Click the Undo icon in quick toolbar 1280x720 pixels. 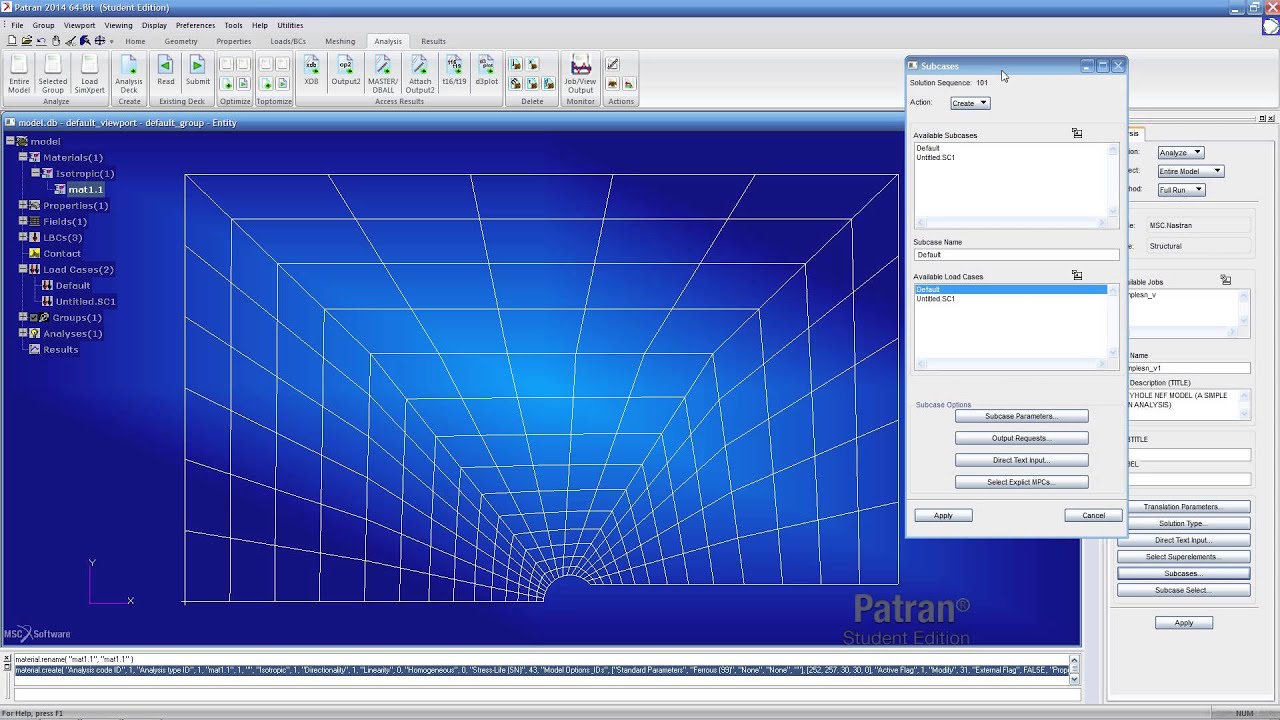tap(41, 41)
